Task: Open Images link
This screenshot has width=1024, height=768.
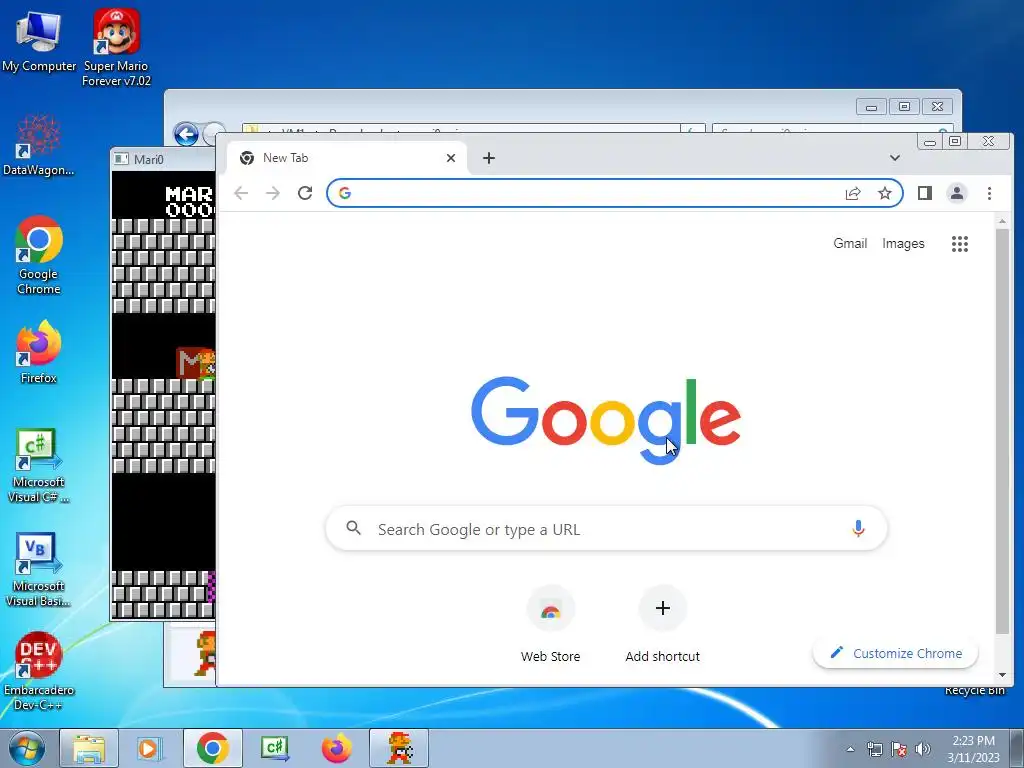Action: click(x=903, y=244)
